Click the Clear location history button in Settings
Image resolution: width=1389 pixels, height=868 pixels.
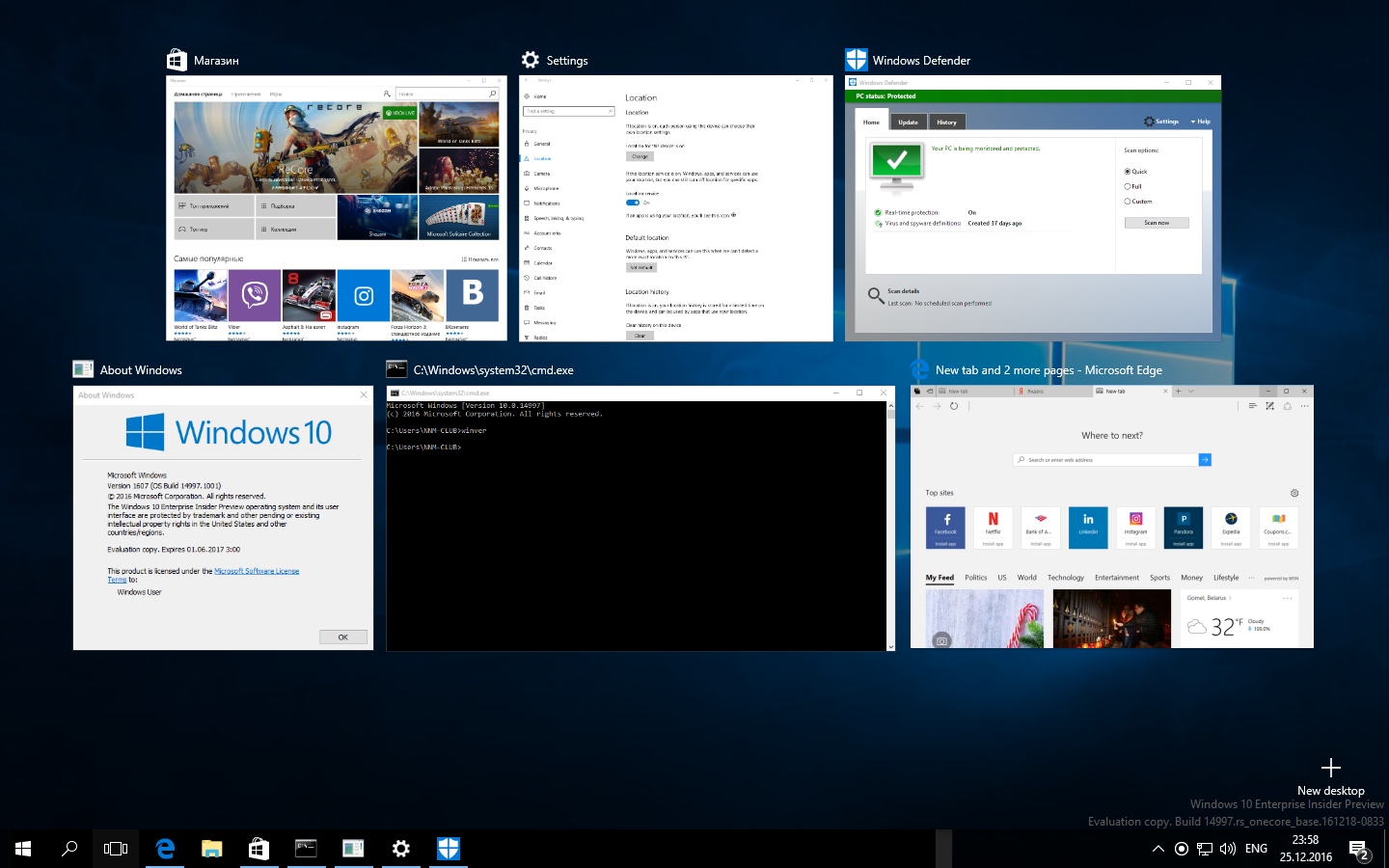pyautogui.click(x=640, y=336)
